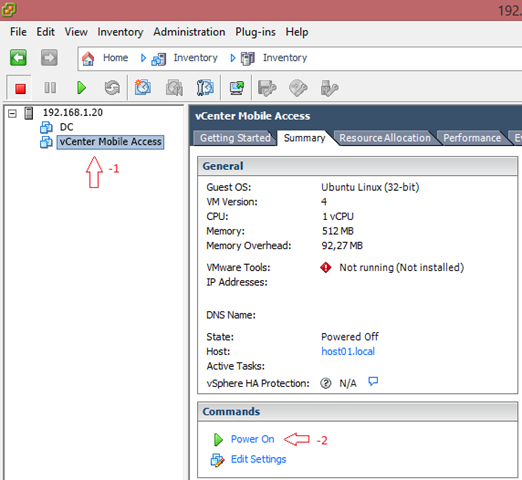Open the host01.local host link
This screenshot has height=480, width=522.
click(348, 351)
